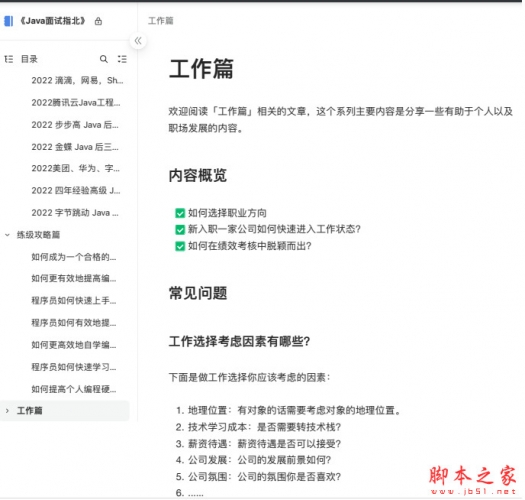The image size is (525, 500).
Task: Open 如何成为一个合格的 article in sidebar
Action: [x=74, y=257]
